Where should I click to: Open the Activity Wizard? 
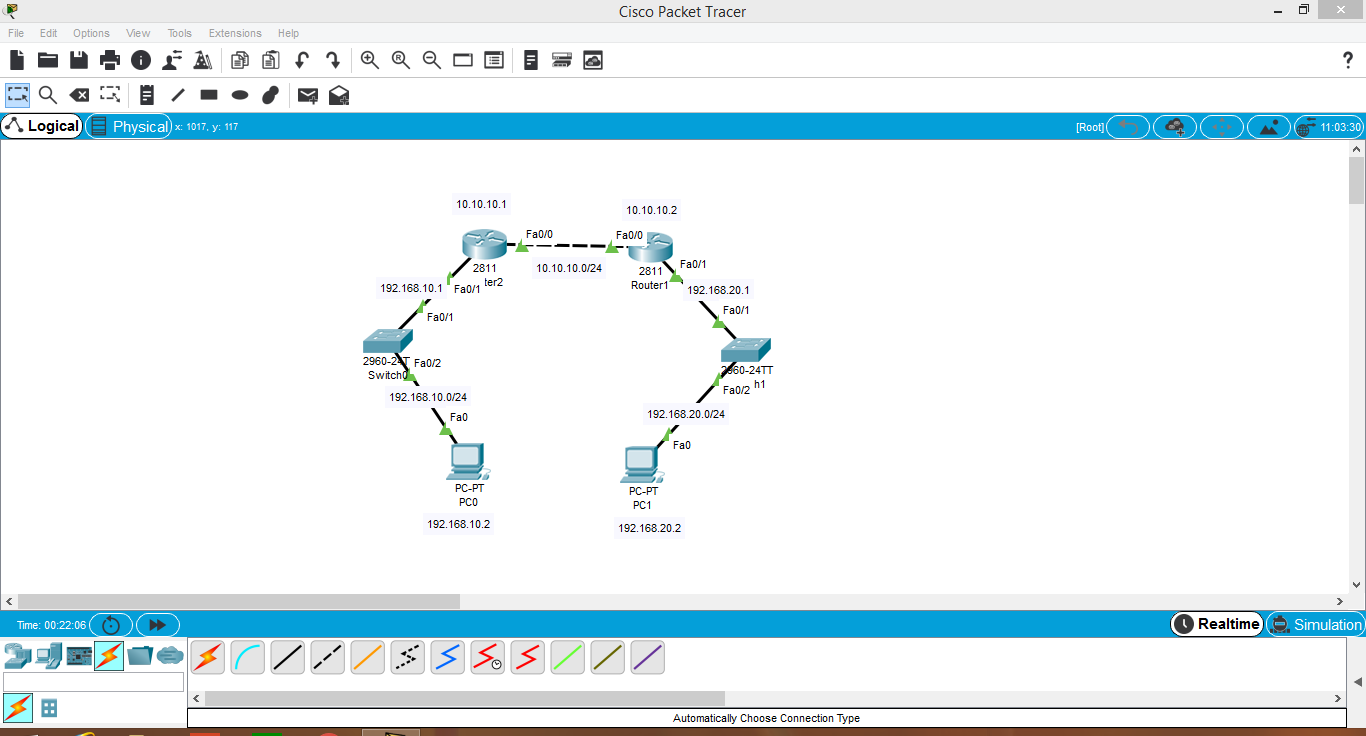click(x=202, y=60)
